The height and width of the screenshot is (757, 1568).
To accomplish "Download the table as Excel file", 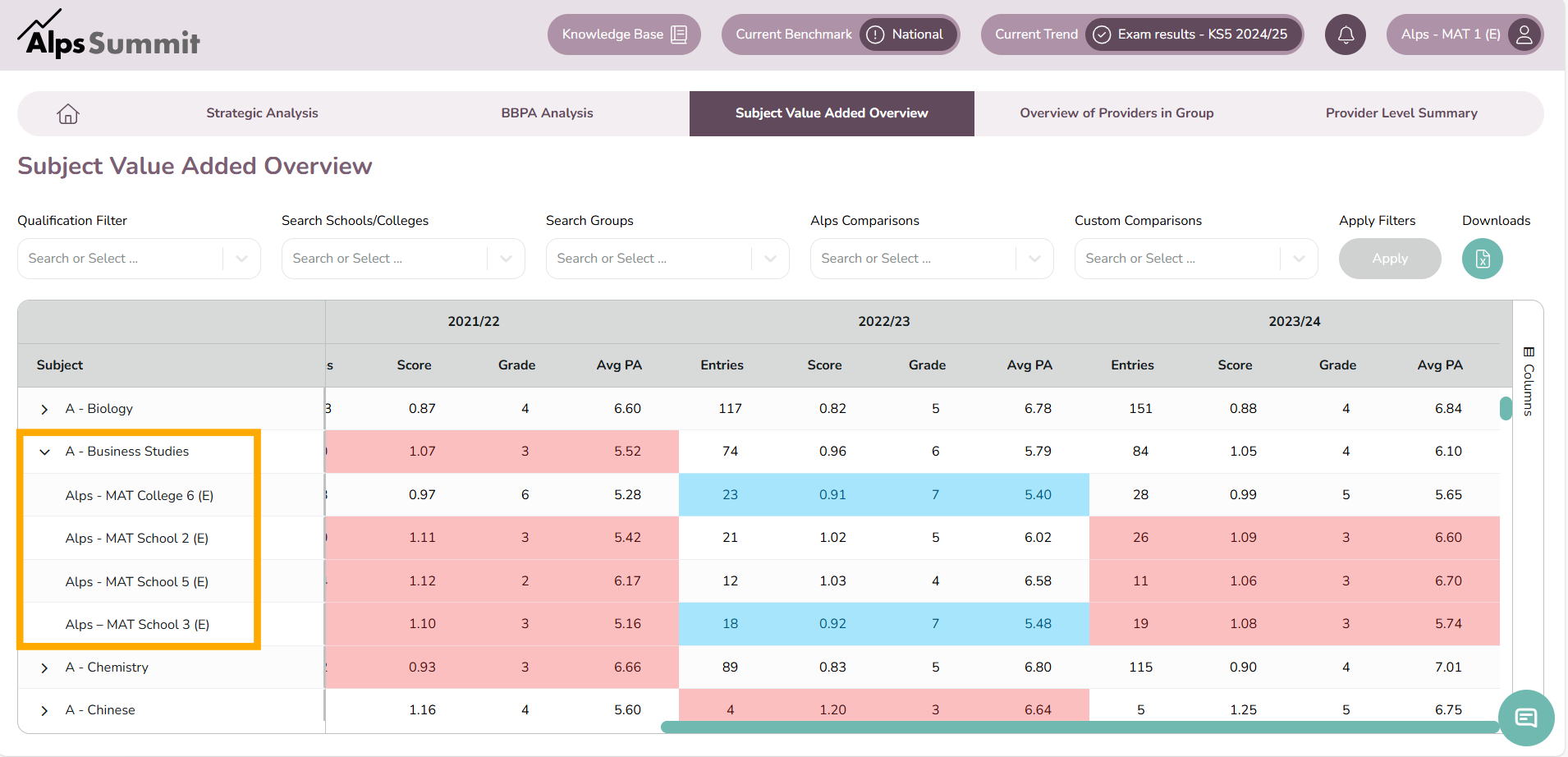I will 1483,259.
